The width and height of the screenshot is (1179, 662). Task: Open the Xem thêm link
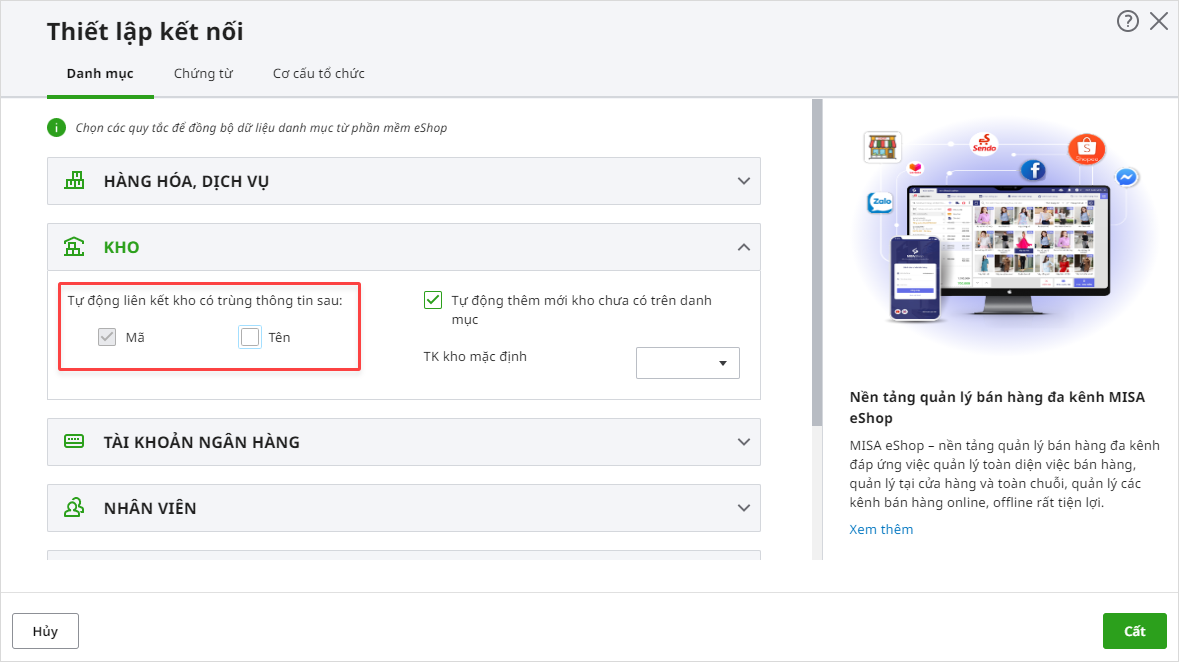coord(881,529)
